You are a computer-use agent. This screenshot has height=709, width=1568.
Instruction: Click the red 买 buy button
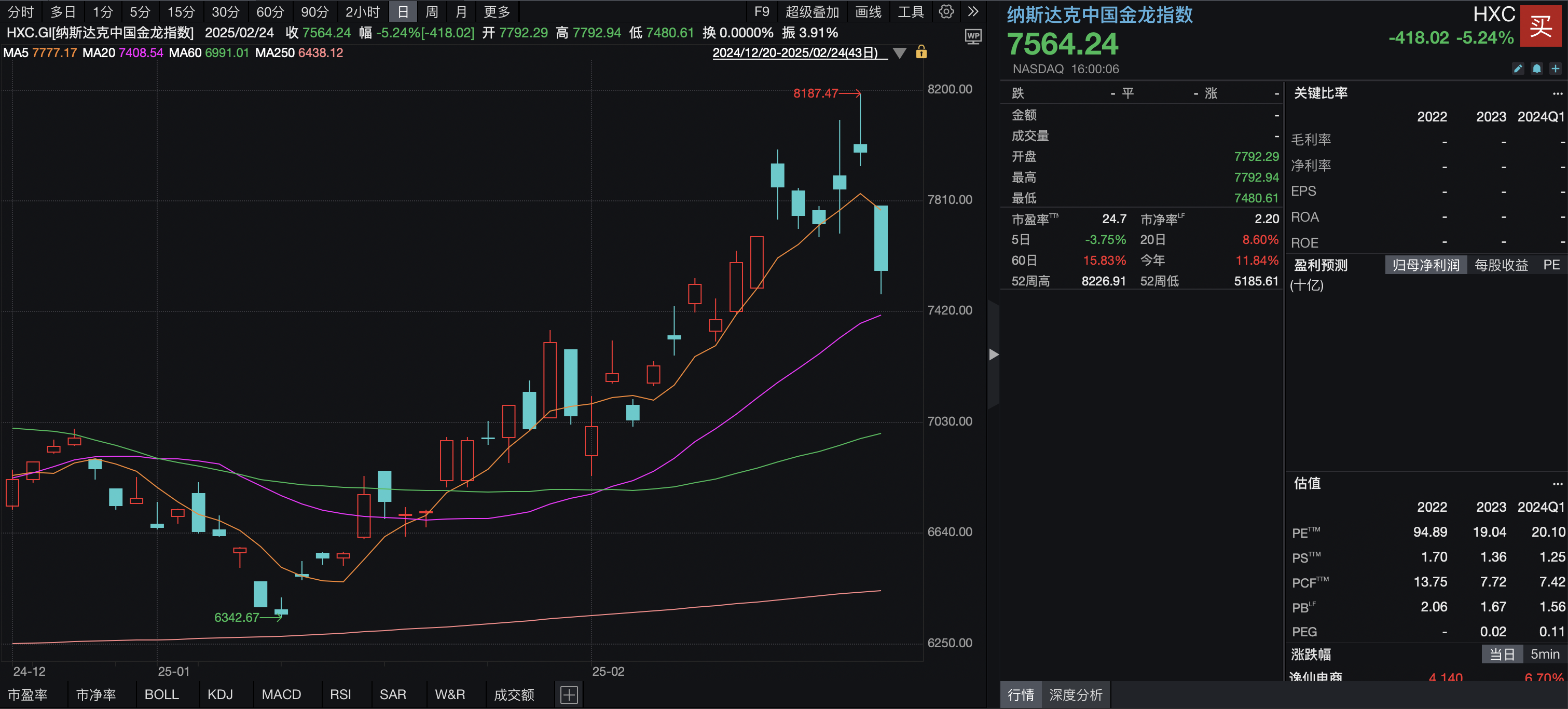point(1540,25)
